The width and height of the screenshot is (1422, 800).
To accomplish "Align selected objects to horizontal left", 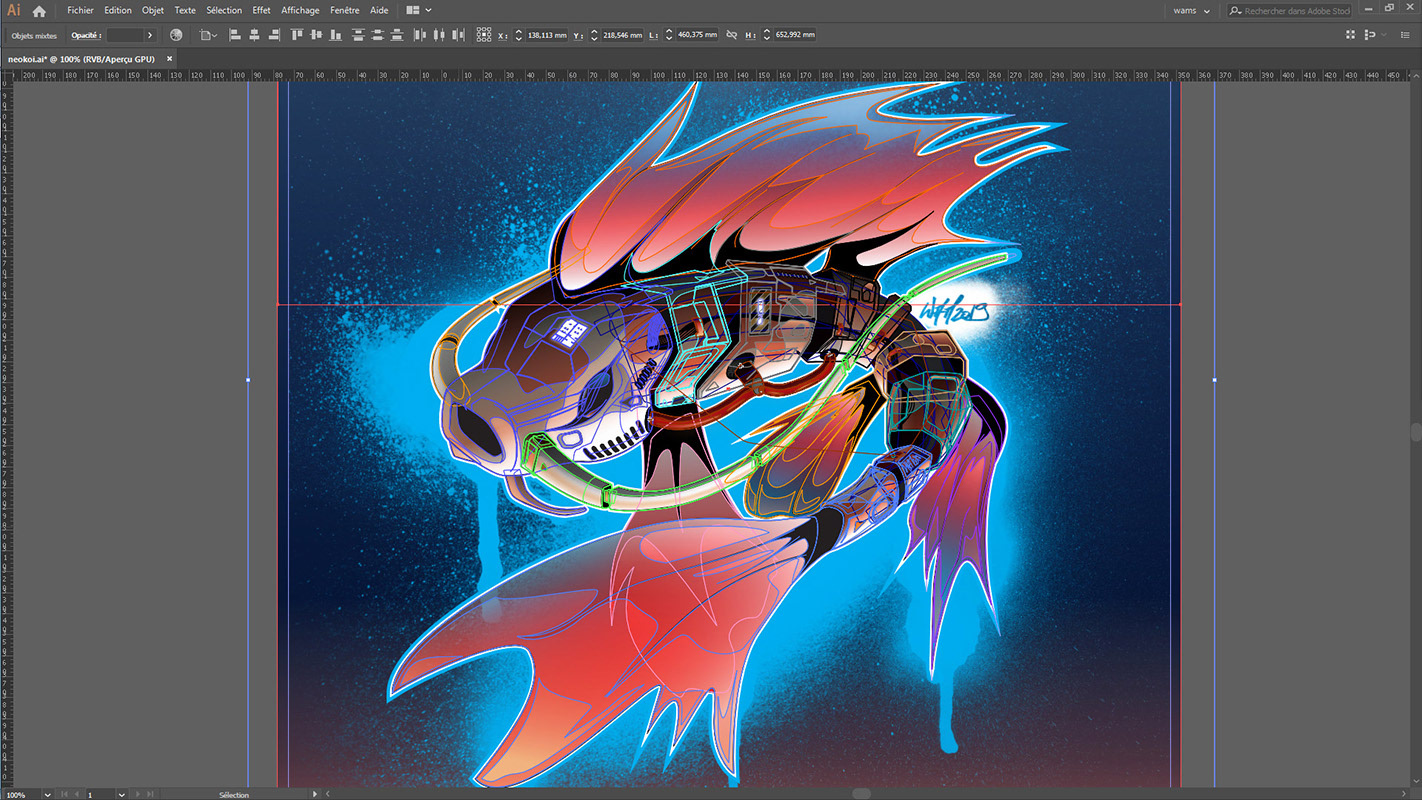I will [235, 35].
